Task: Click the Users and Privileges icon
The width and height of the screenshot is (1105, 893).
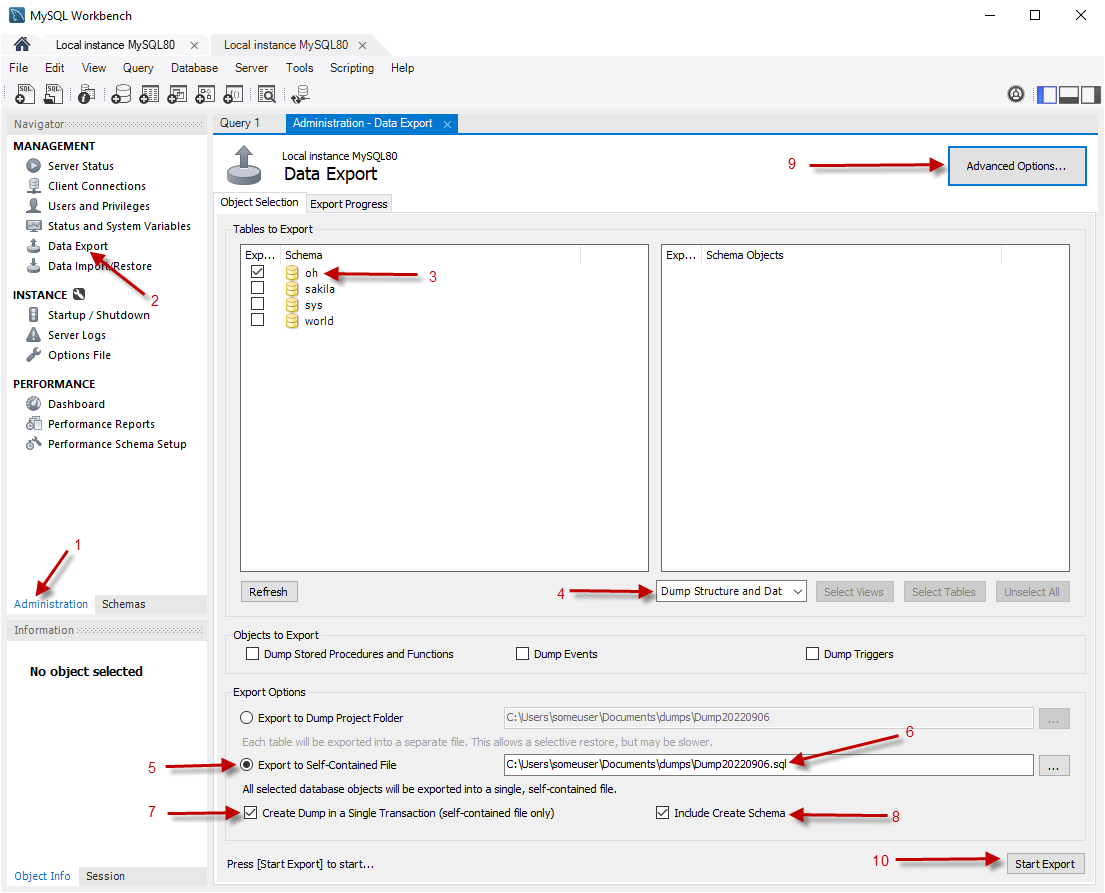Action: 33,206
